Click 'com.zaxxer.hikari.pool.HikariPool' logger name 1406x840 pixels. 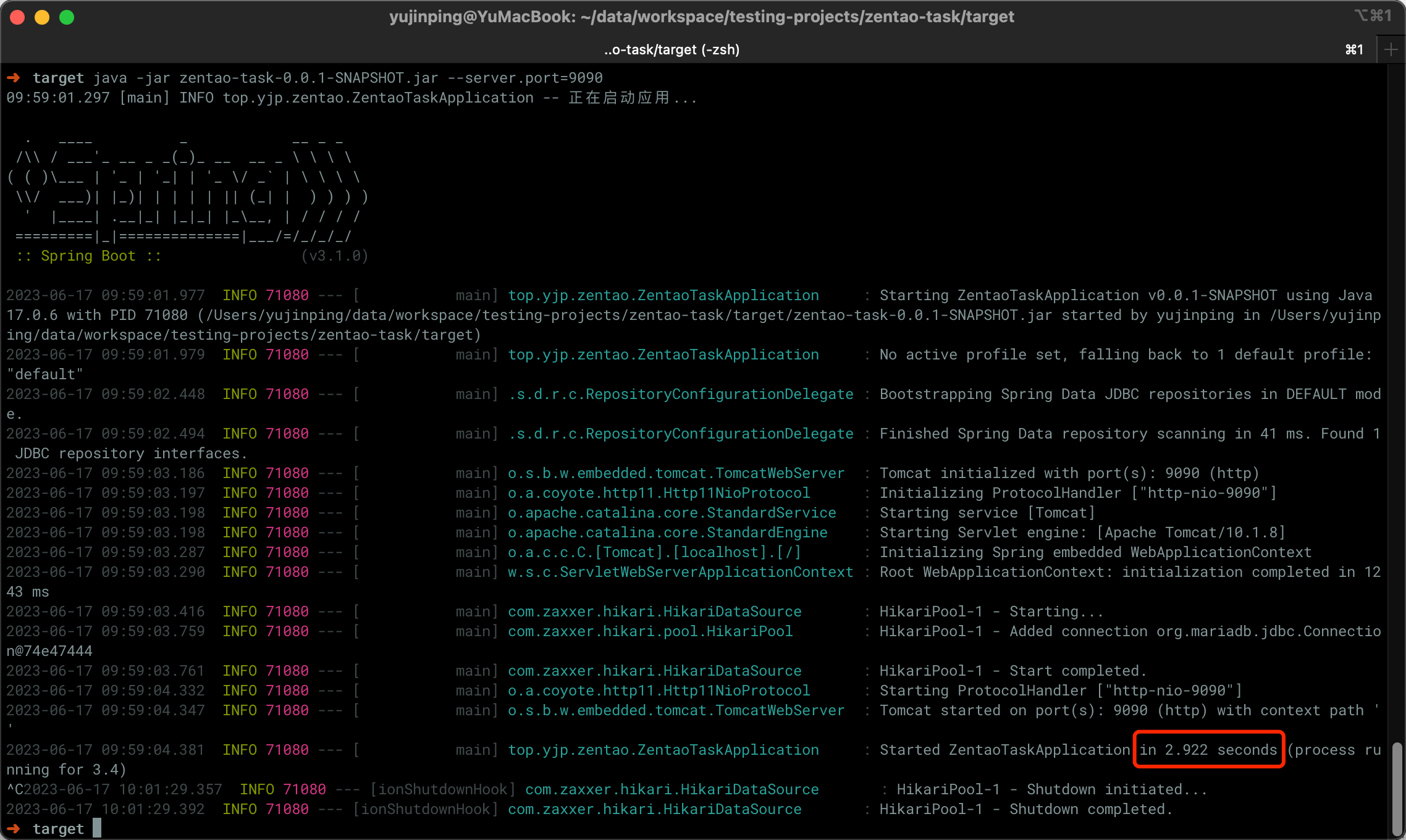click(650, 631)
